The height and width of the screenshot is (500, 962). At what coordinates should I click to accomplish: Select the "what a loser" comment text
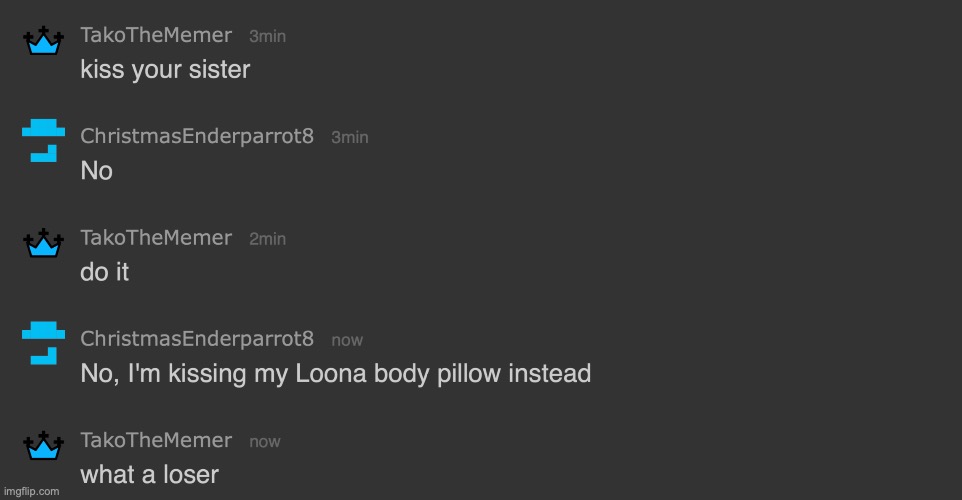(149, 474)
